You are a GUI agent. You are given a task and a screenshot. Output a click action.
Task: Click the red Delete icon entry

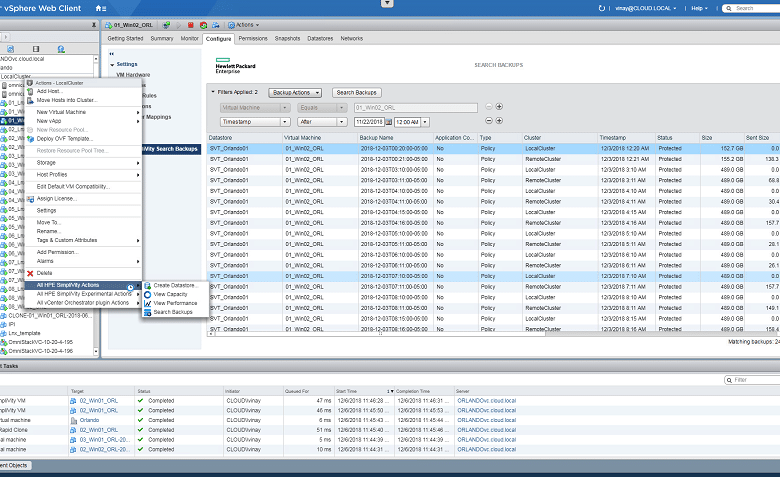point(30,273)
